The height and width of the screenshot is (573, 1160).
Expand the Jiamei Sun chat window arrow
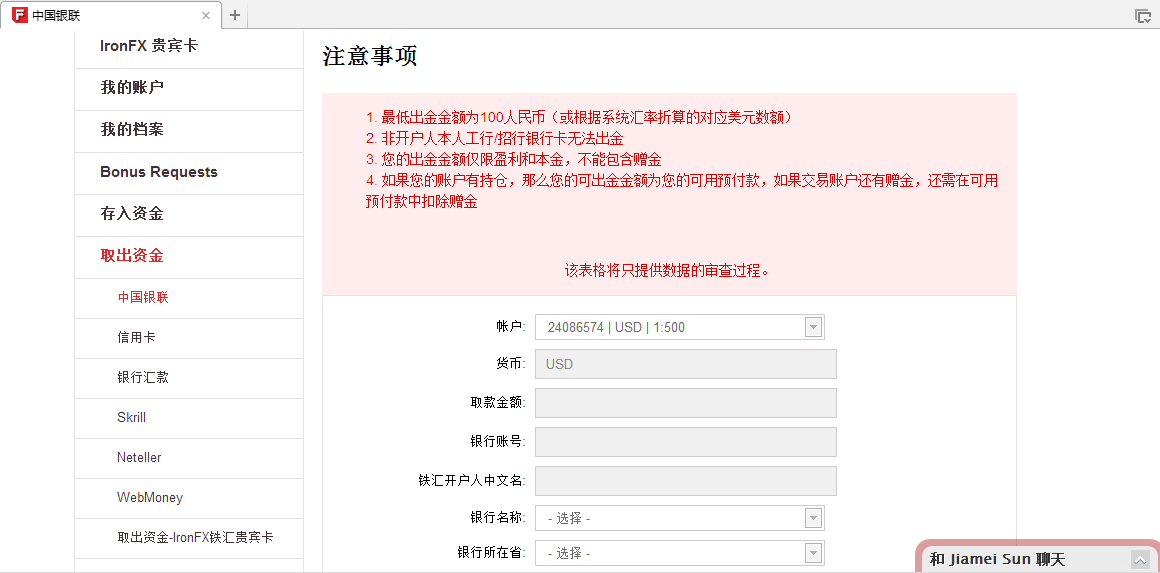click(1141, 560)
